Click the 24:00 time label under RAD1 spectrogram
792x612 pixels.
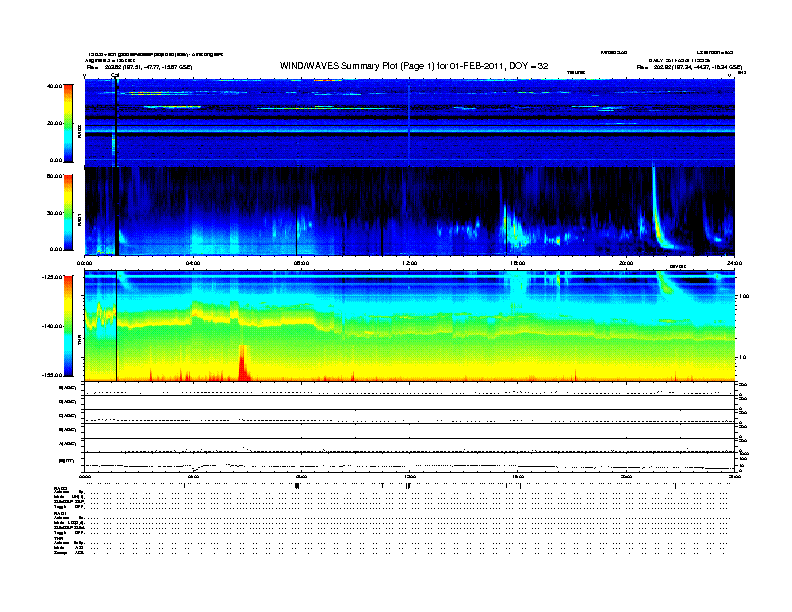734,263
